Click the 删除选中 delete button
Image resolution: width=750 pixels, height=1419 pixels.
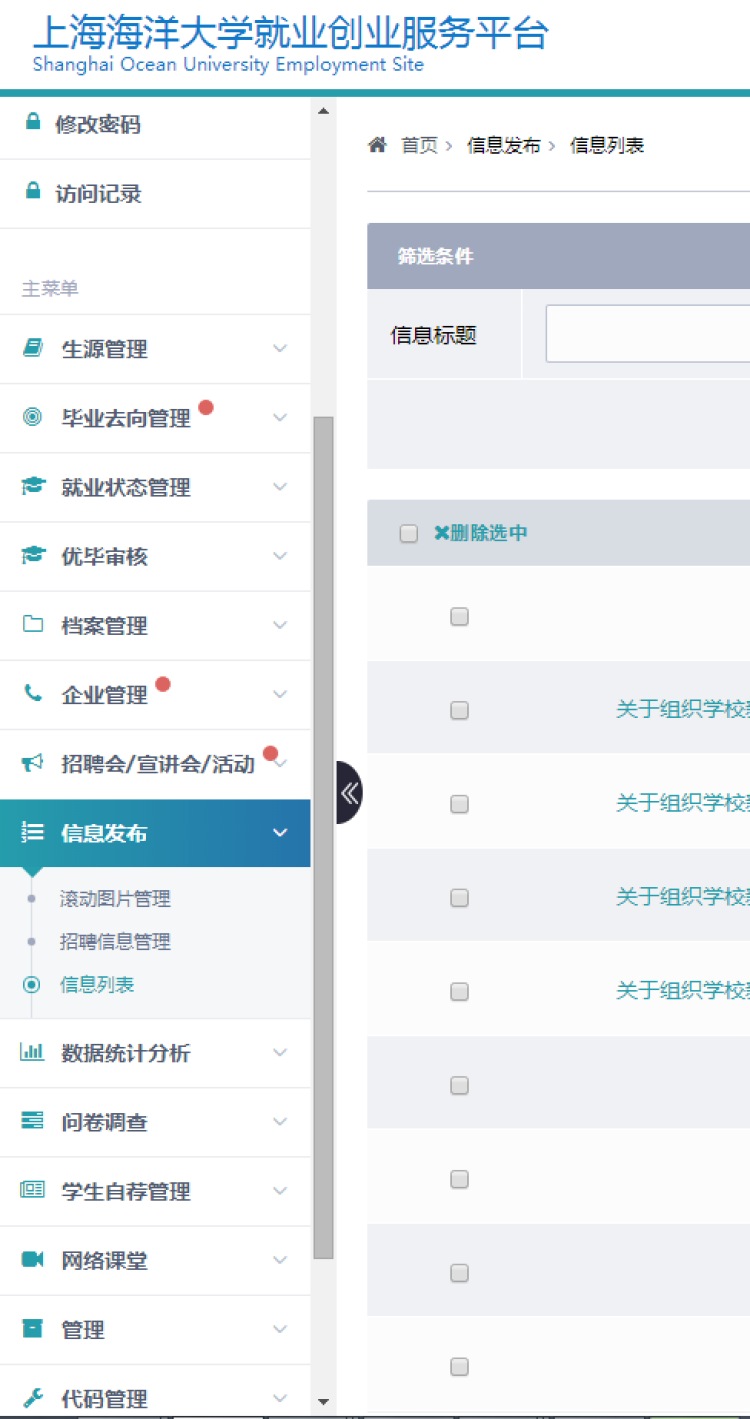480,533
